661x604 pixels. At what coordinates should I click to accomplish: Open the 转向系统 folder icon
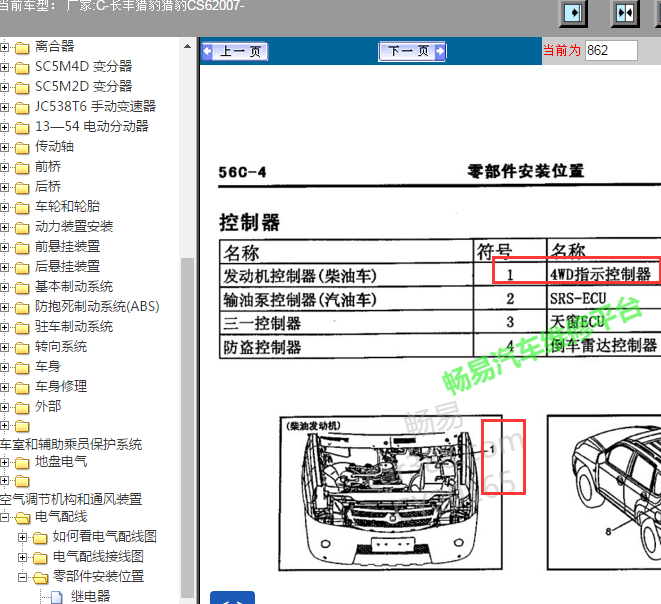pyautogui.click(x=22, y=348)
